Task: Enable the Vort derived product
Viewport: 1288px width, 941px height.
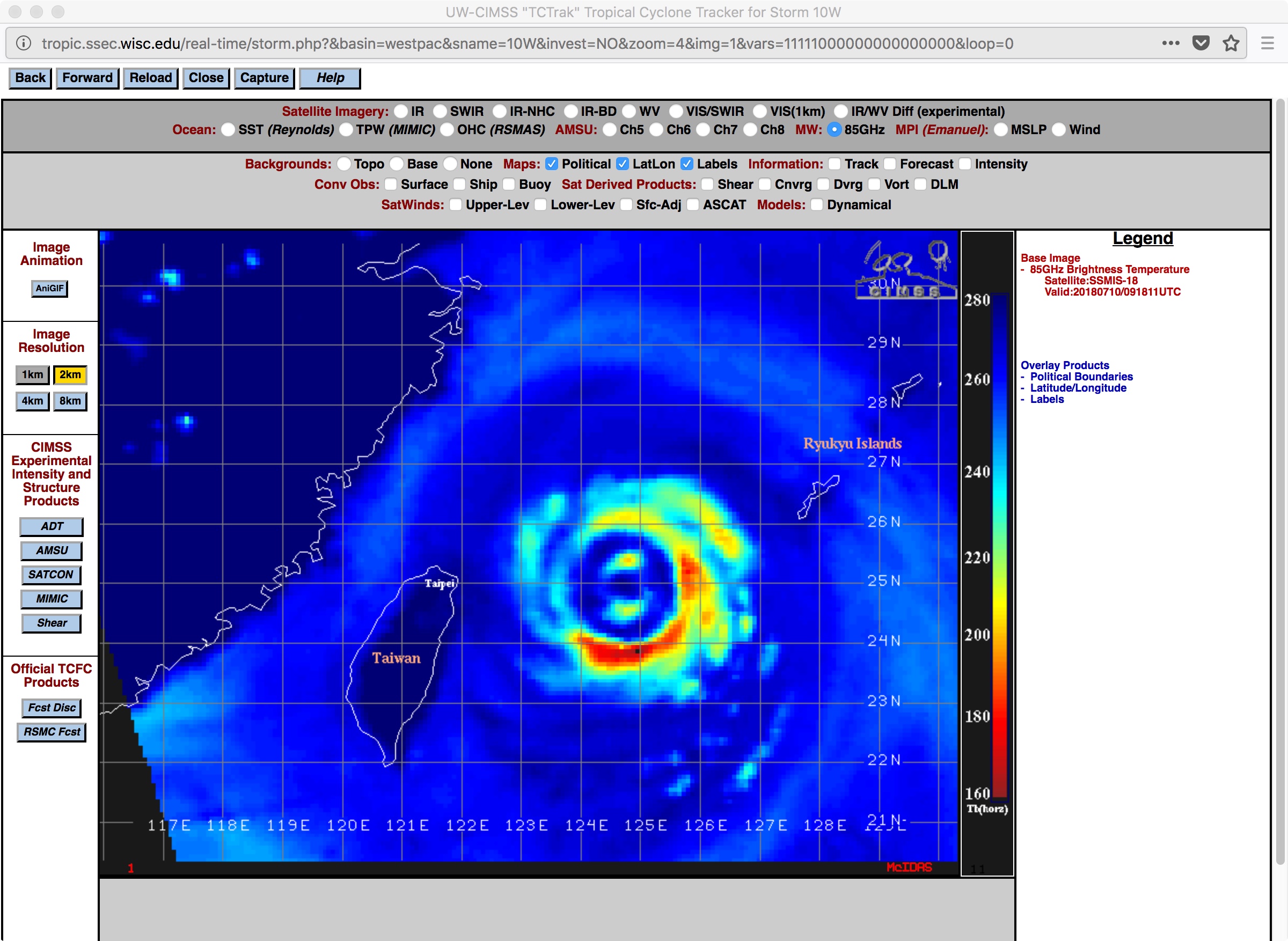Action: [x=874, y=185]
